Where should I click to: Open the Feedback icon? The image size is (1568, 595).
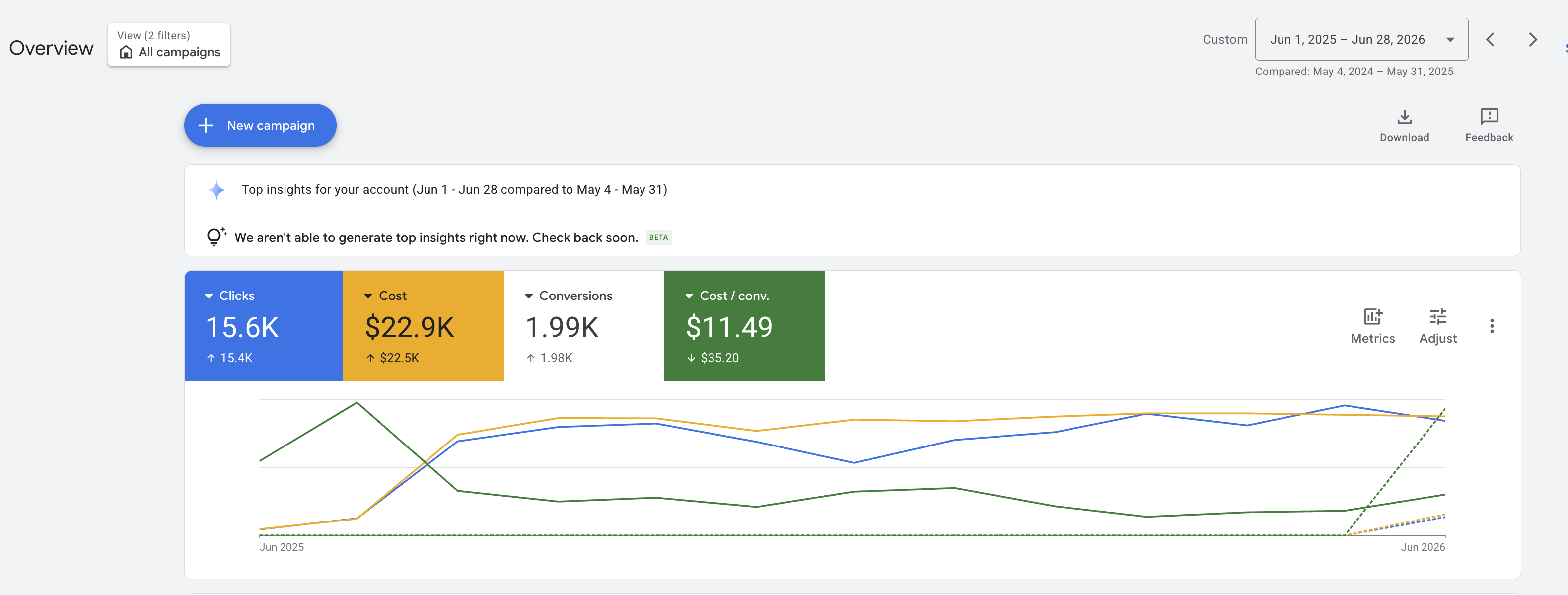point(1489,116)
